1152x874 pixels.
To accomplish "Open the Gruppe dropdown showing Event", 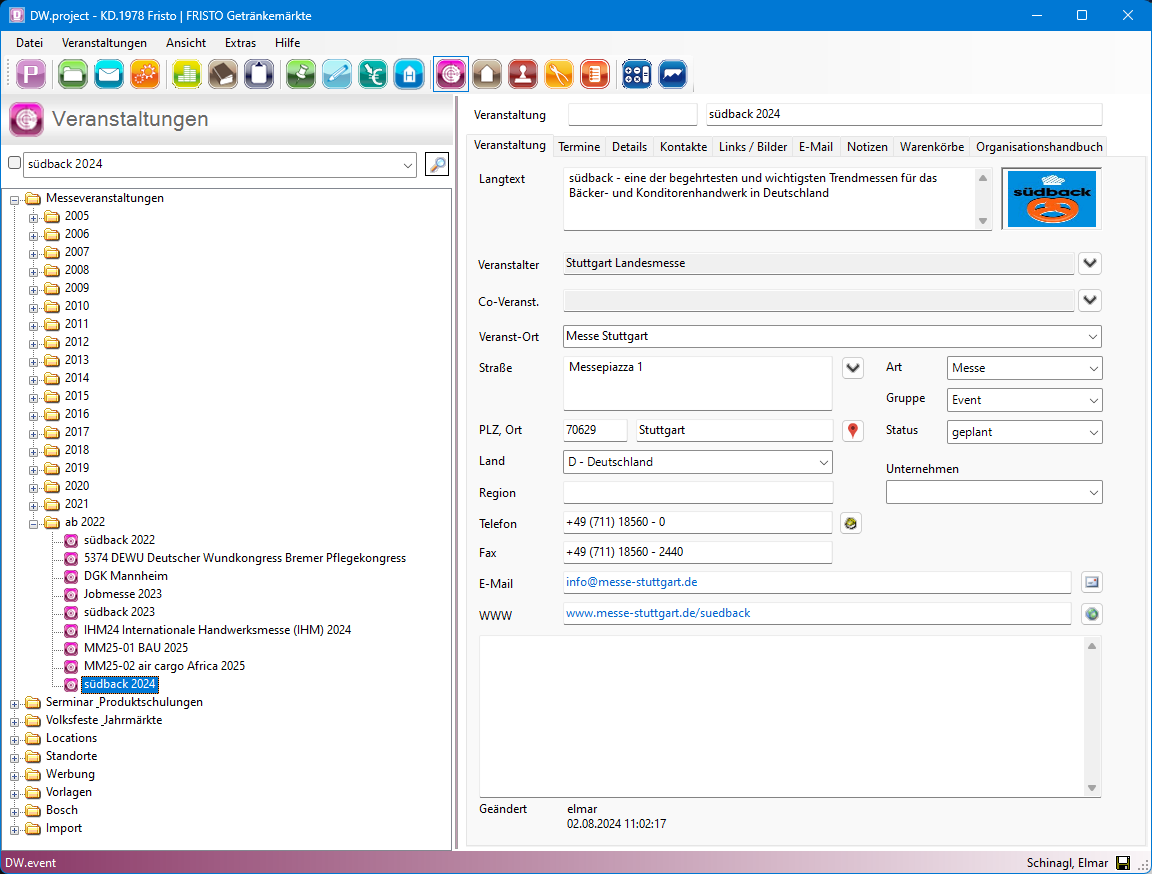I will pyautogui.click(x=1093, y=400).
